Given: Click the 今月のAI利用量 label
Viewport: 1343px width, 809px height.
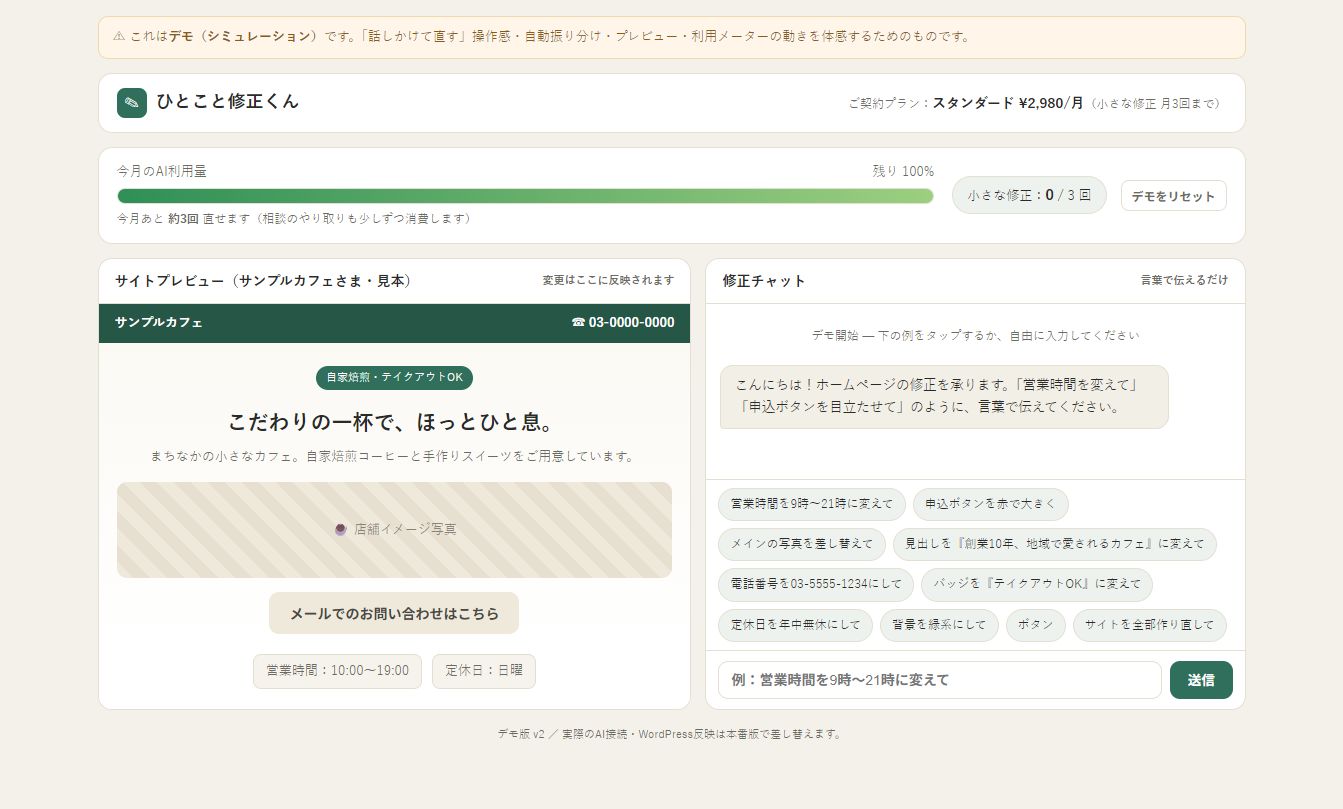Looking at the screenshot, I should pyautogui.click(x=162, y=172).
